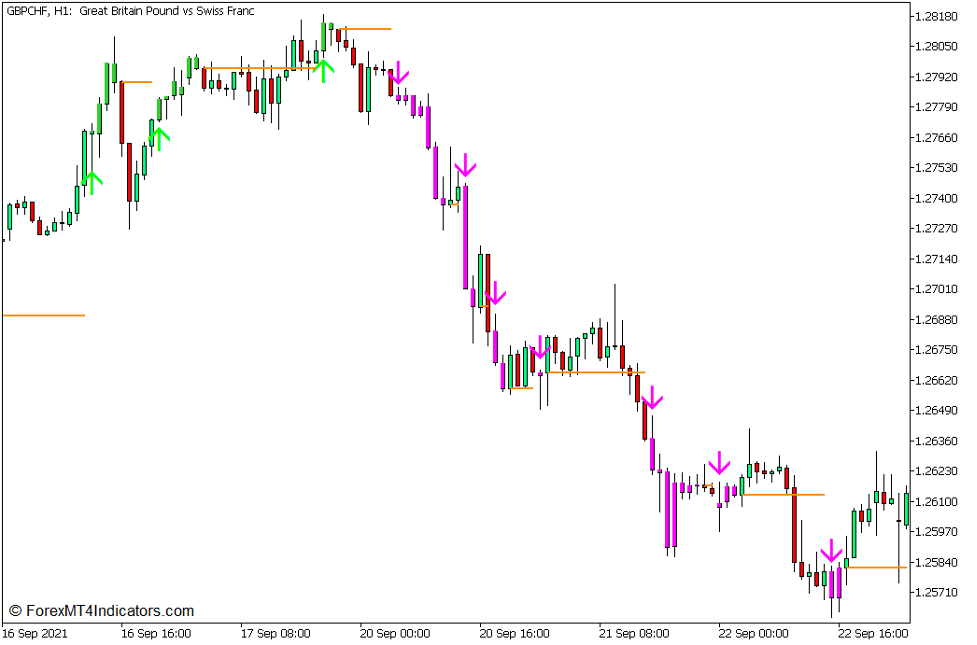Click the magenta down arrow at the 1.2753 level
977x645 pixels.
(465, 163)
